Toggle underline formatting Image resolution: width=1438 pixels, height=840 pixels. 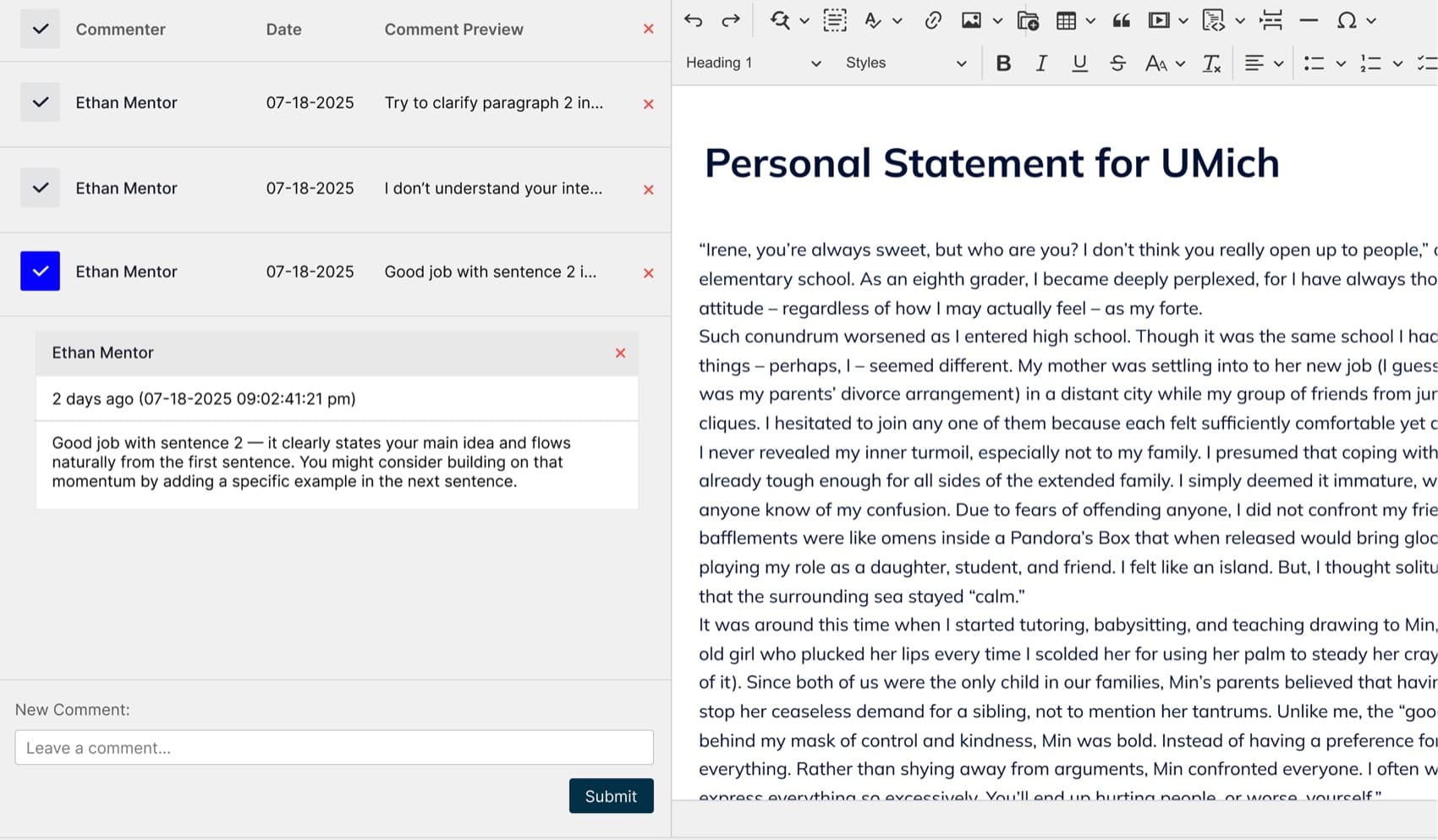click(1079, 63)
